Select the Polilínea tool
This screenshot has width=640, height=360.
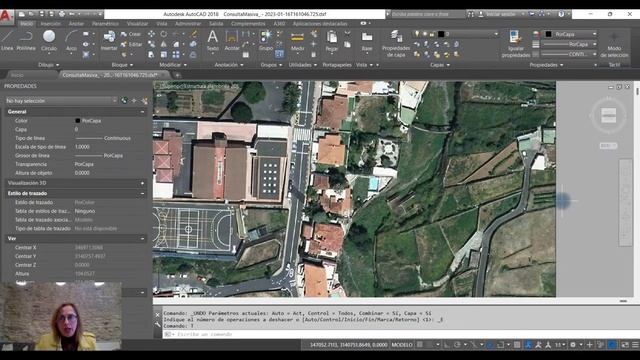[x=26, y=40]
